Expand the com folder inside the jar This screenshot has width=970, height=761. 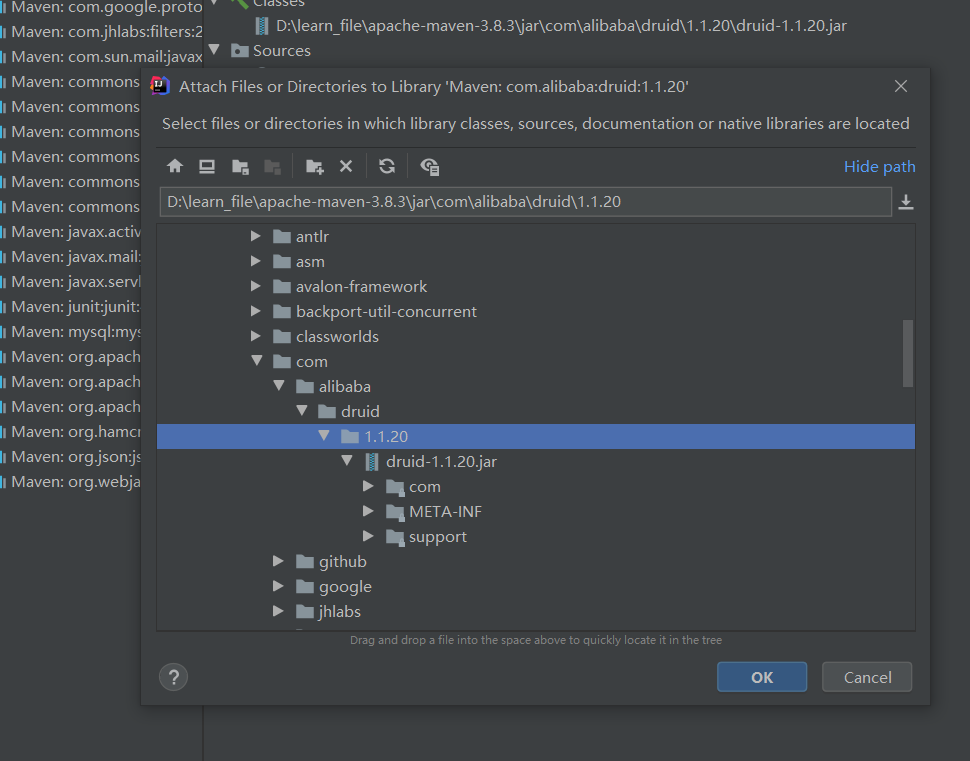(x=368, y=486)
